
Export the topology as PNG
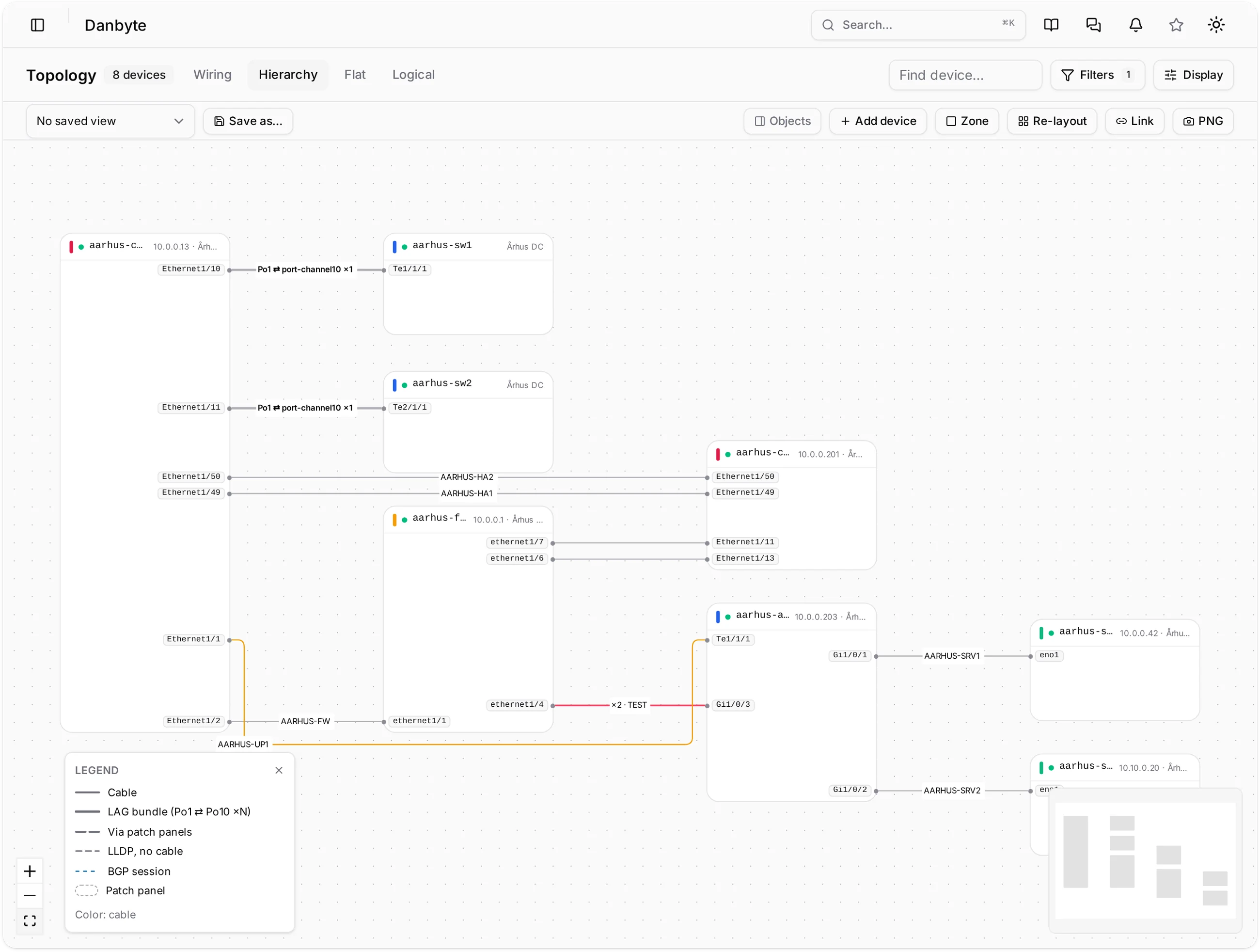(1202, 121)
